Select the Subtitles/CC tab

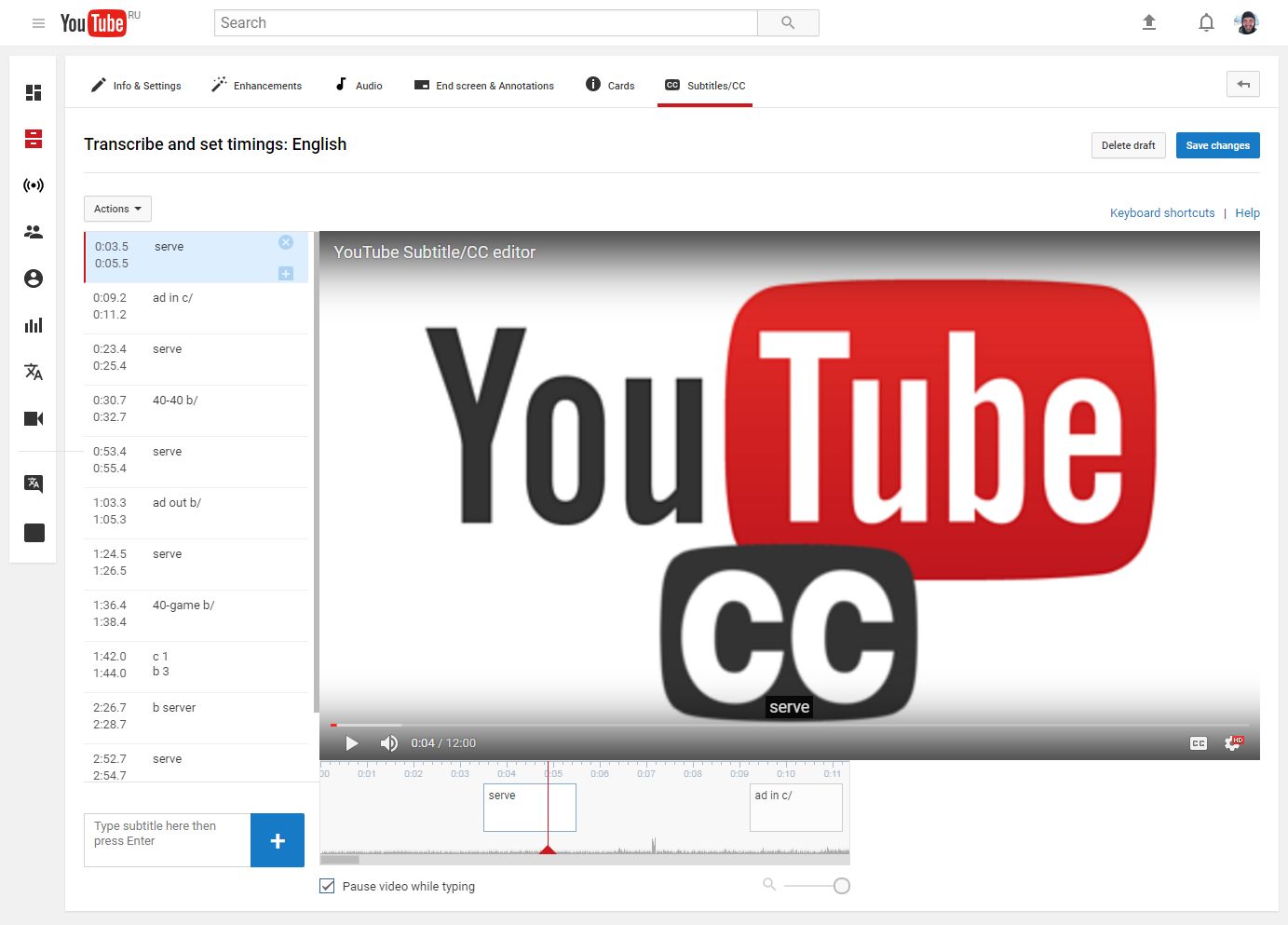pyautogui.click(x=705, y=85)
